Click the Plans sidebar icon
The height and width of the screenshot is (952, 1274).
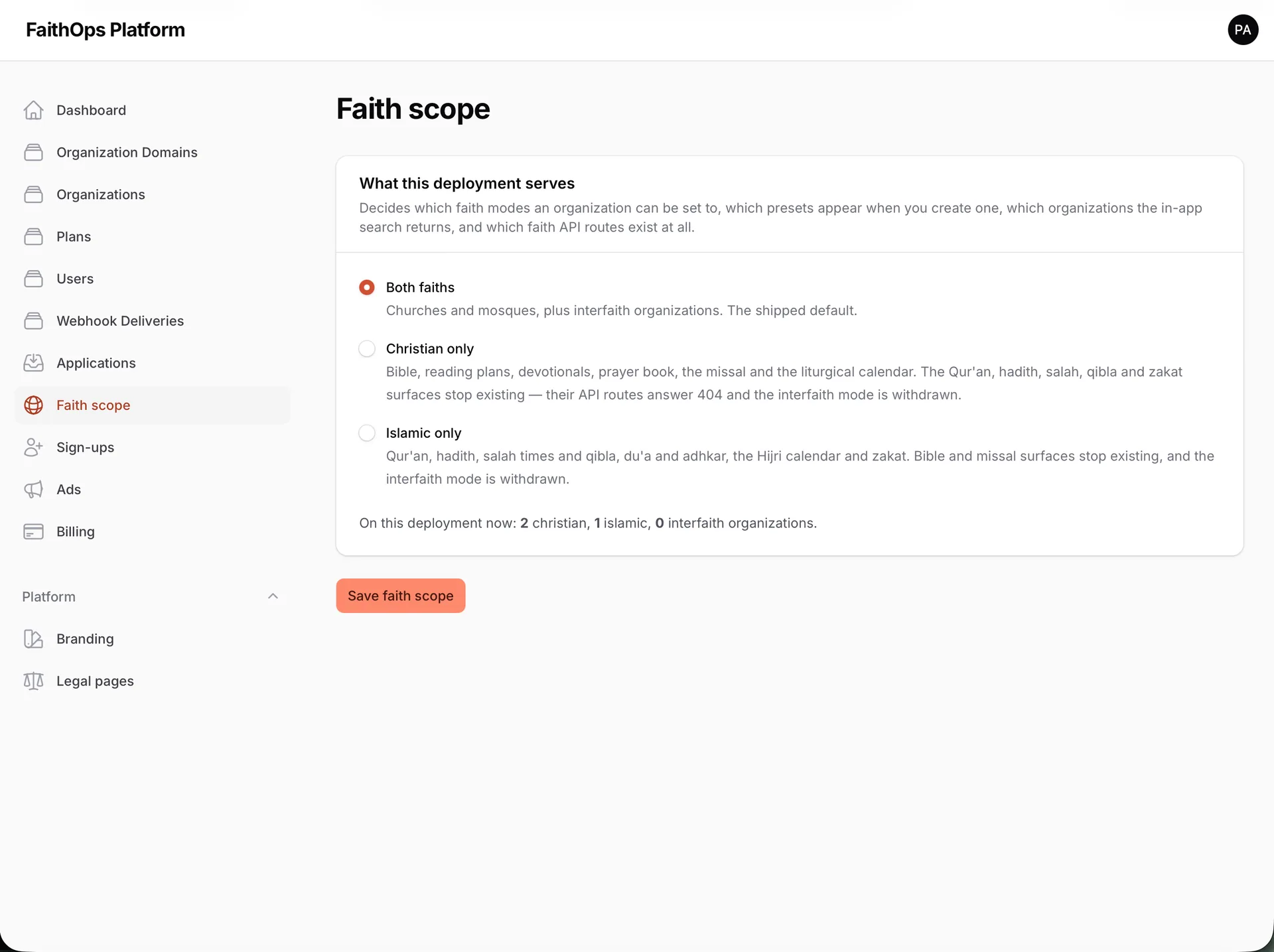33,237
